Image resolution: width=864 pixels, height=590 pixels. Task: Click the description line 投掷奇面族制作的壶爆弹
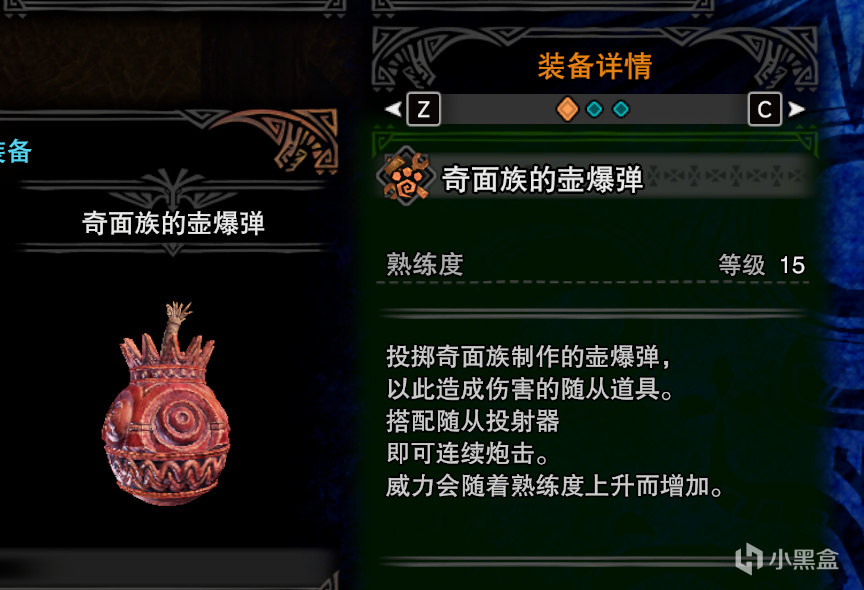[x=528, y=356]
